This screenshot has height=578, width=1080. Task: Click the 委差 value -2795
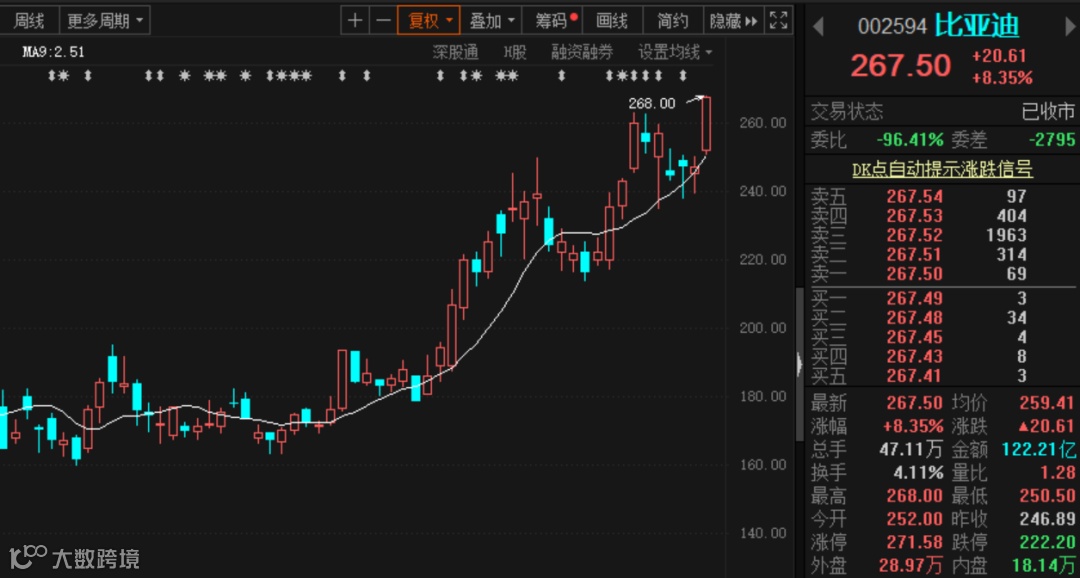pos(1052,140)
